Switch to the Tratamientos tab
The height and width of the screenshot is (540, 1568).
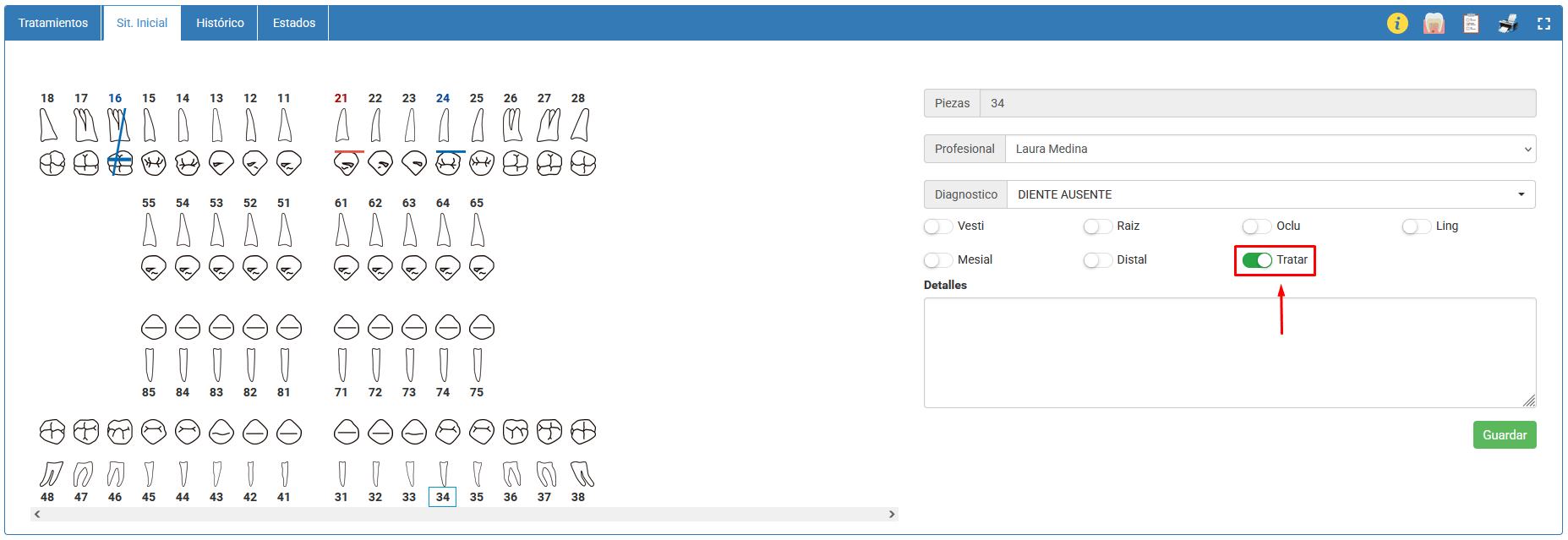(53, 23)
